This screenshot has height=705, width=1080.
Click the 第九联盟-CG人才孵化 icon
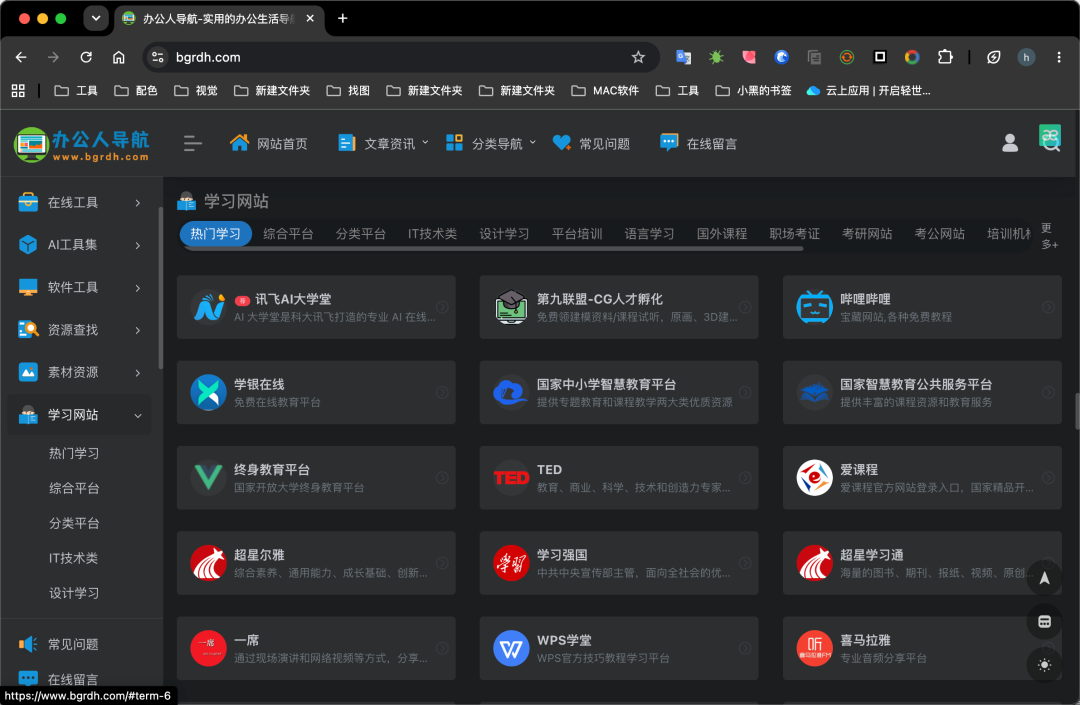(511, 307)
